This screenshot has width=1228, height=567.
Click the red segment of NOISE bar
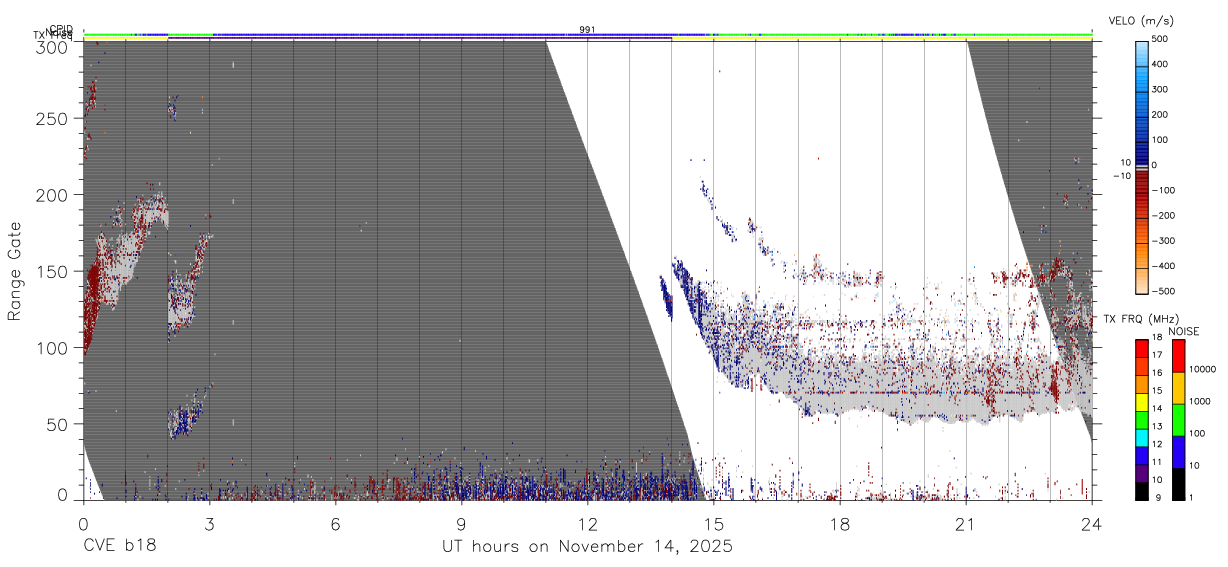(x=1179, y=356)
